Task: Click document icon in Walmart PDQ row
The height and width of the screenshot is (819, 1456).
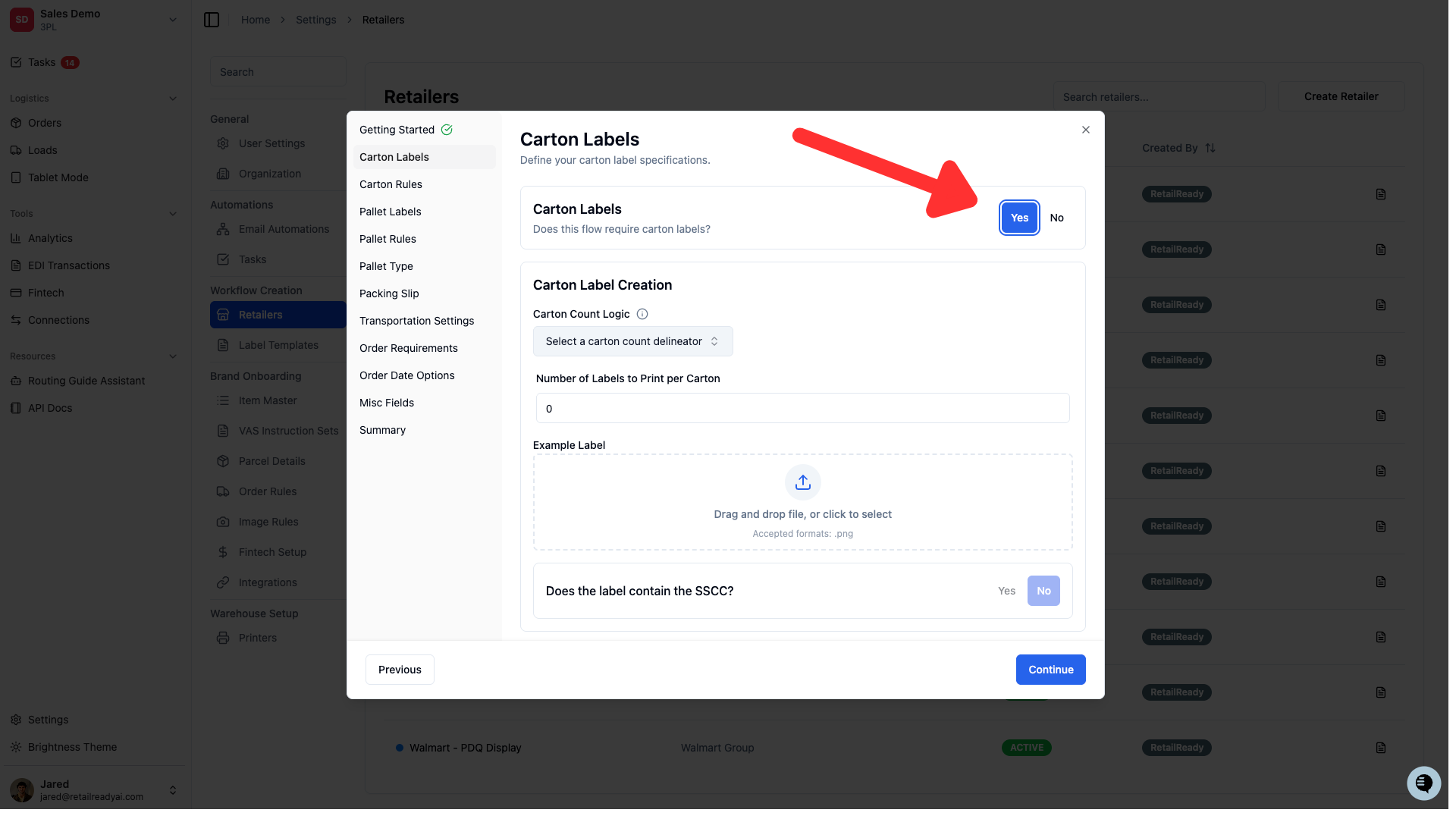Action: [1380, 748]
